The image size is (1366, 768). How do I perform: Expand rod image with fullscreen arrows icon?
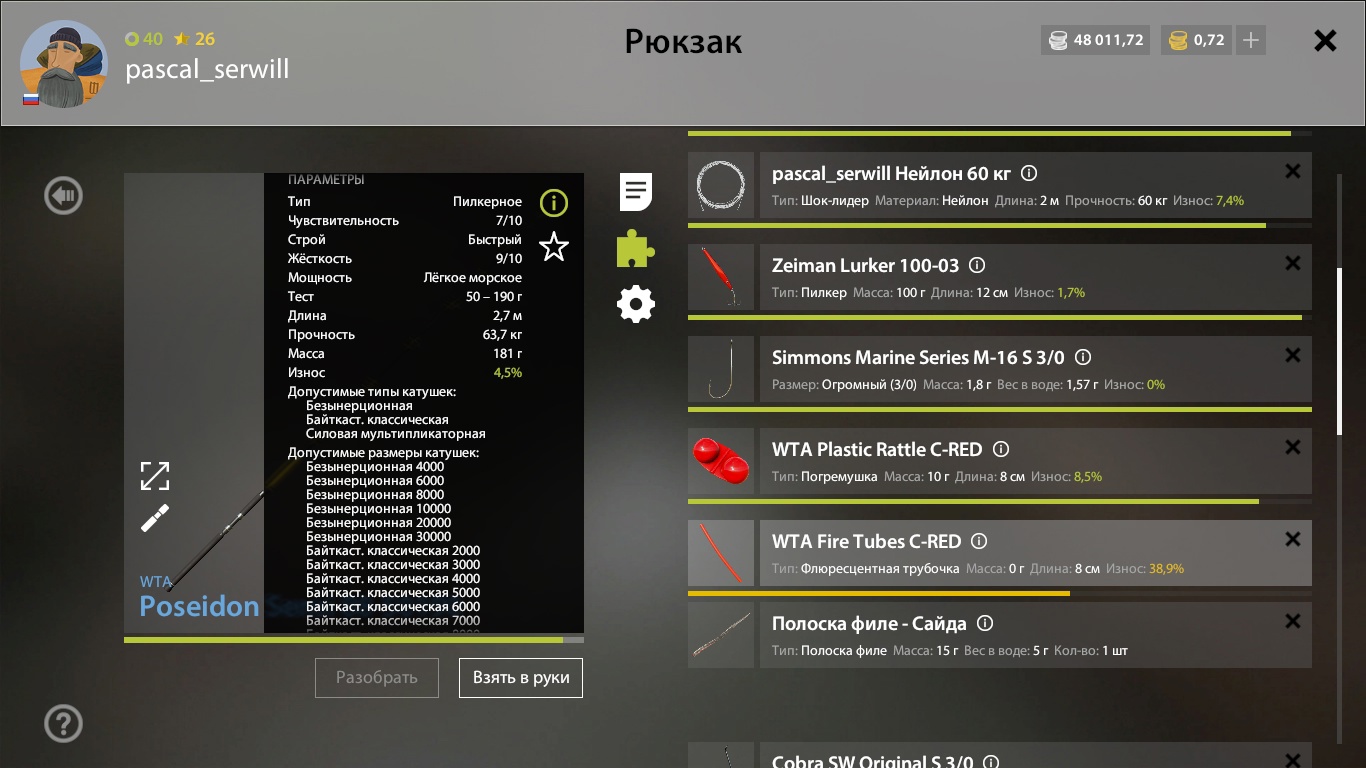point(155,476)
